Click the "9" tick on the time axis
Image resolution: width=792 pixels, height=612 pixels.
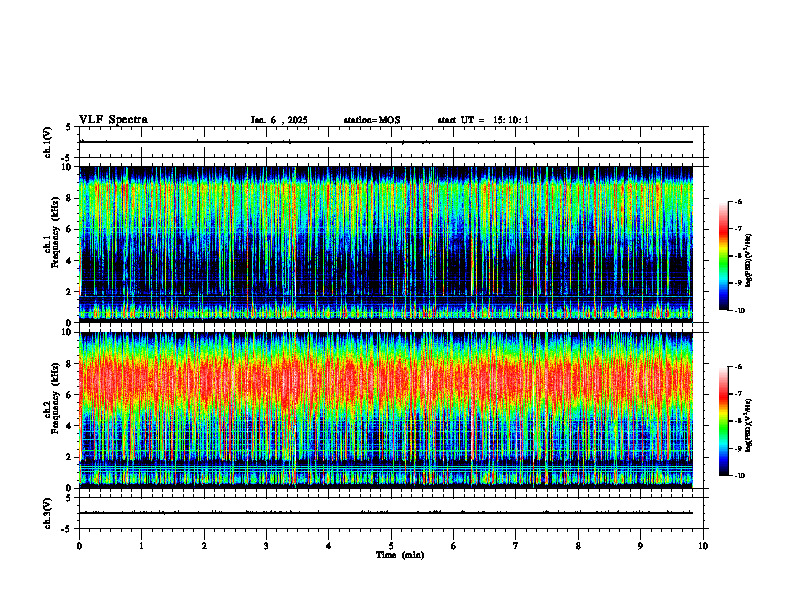(x=640, y=546)
